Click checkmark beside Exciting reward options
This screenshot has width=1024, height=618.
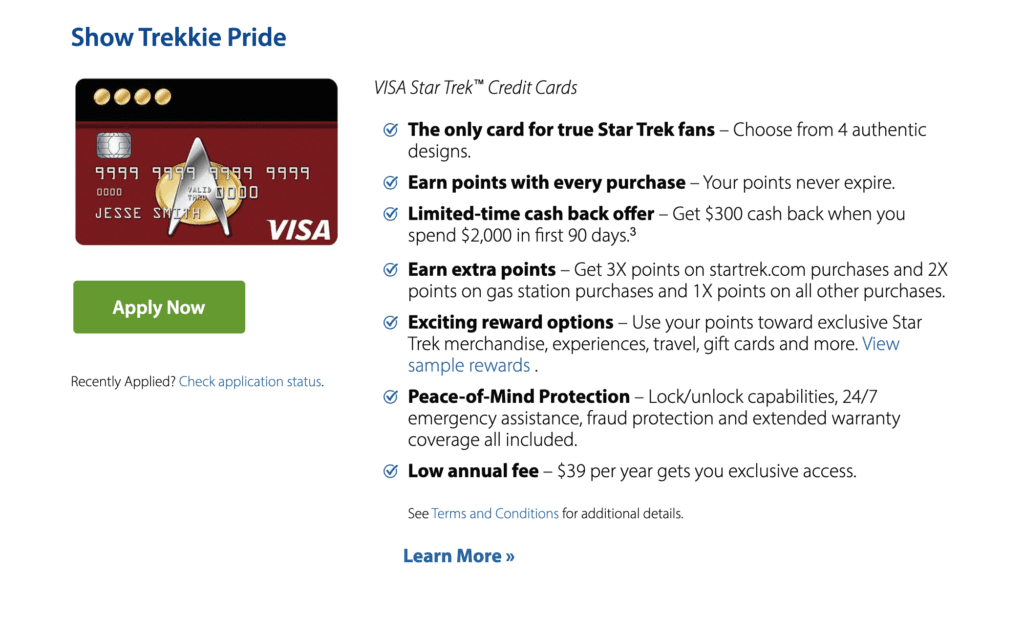(390, 323)
